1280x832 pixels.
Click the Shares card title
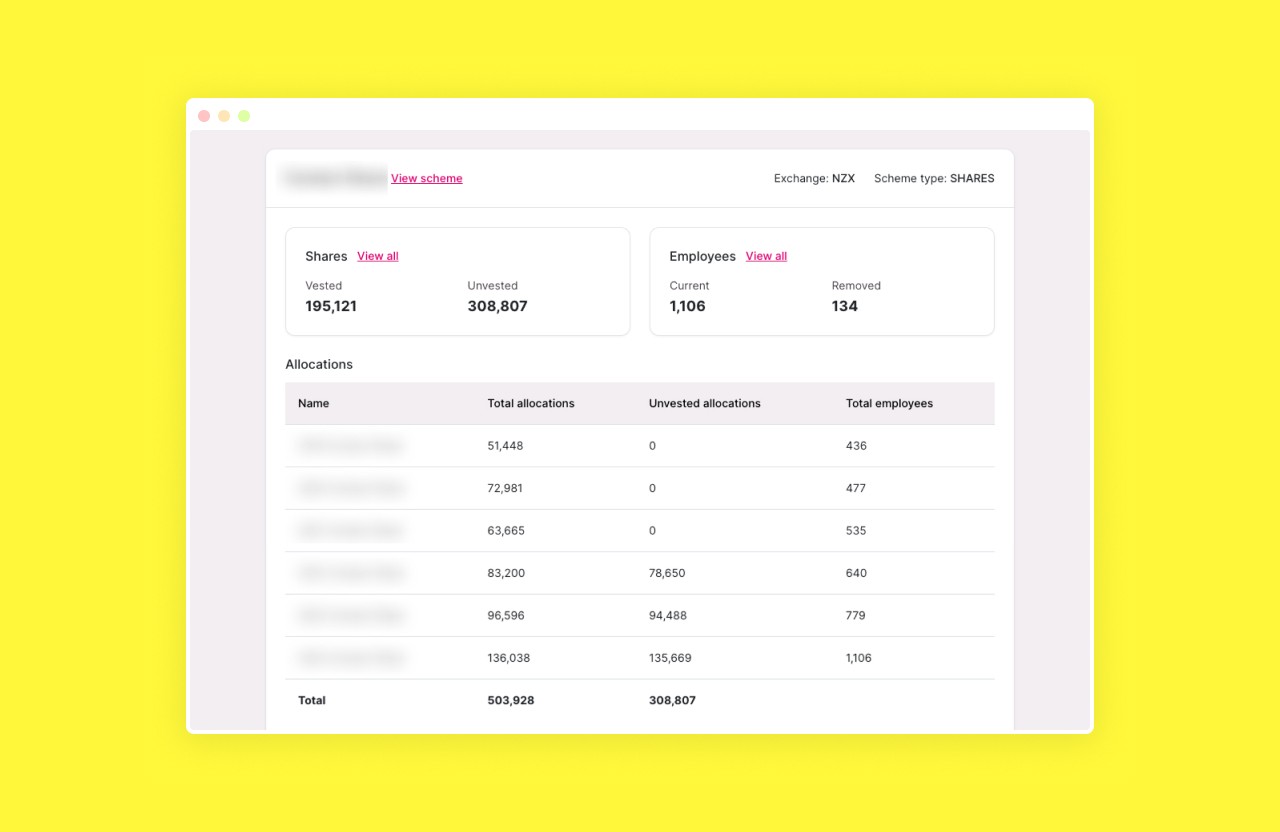tap(326, 256)
